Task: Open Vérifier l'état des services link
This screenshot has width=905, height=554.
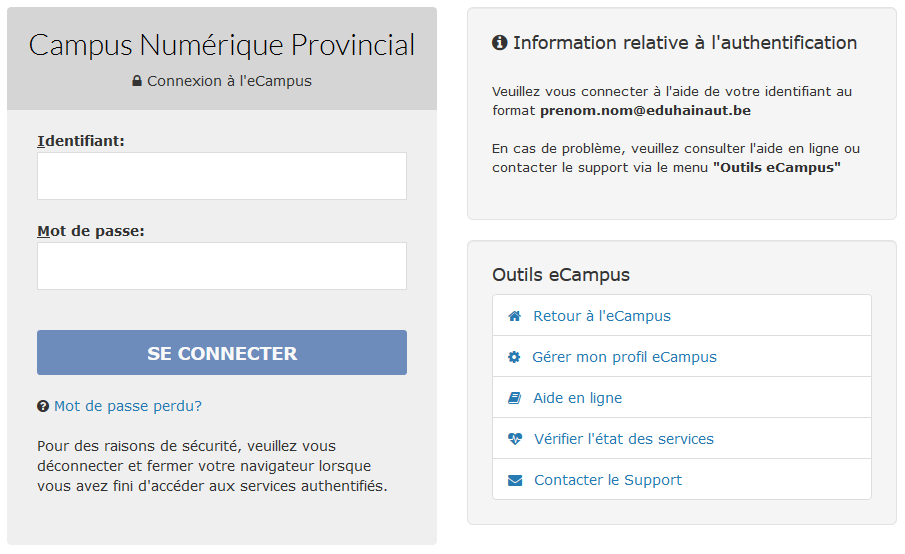Action: (623, 439)
